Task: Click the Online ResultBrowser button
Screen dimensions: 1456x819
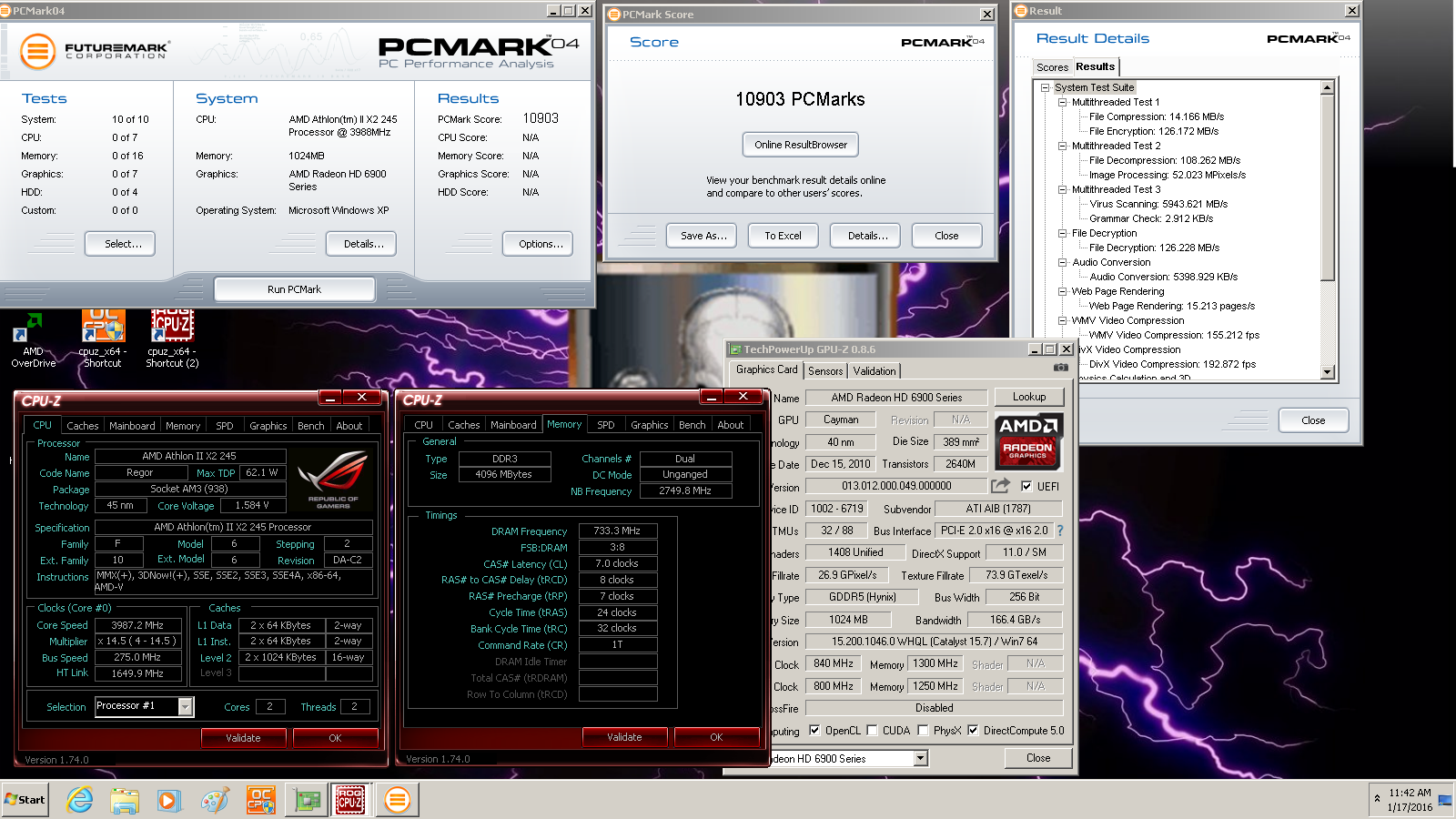Action: pyautogui.click(x=801, y=145)
